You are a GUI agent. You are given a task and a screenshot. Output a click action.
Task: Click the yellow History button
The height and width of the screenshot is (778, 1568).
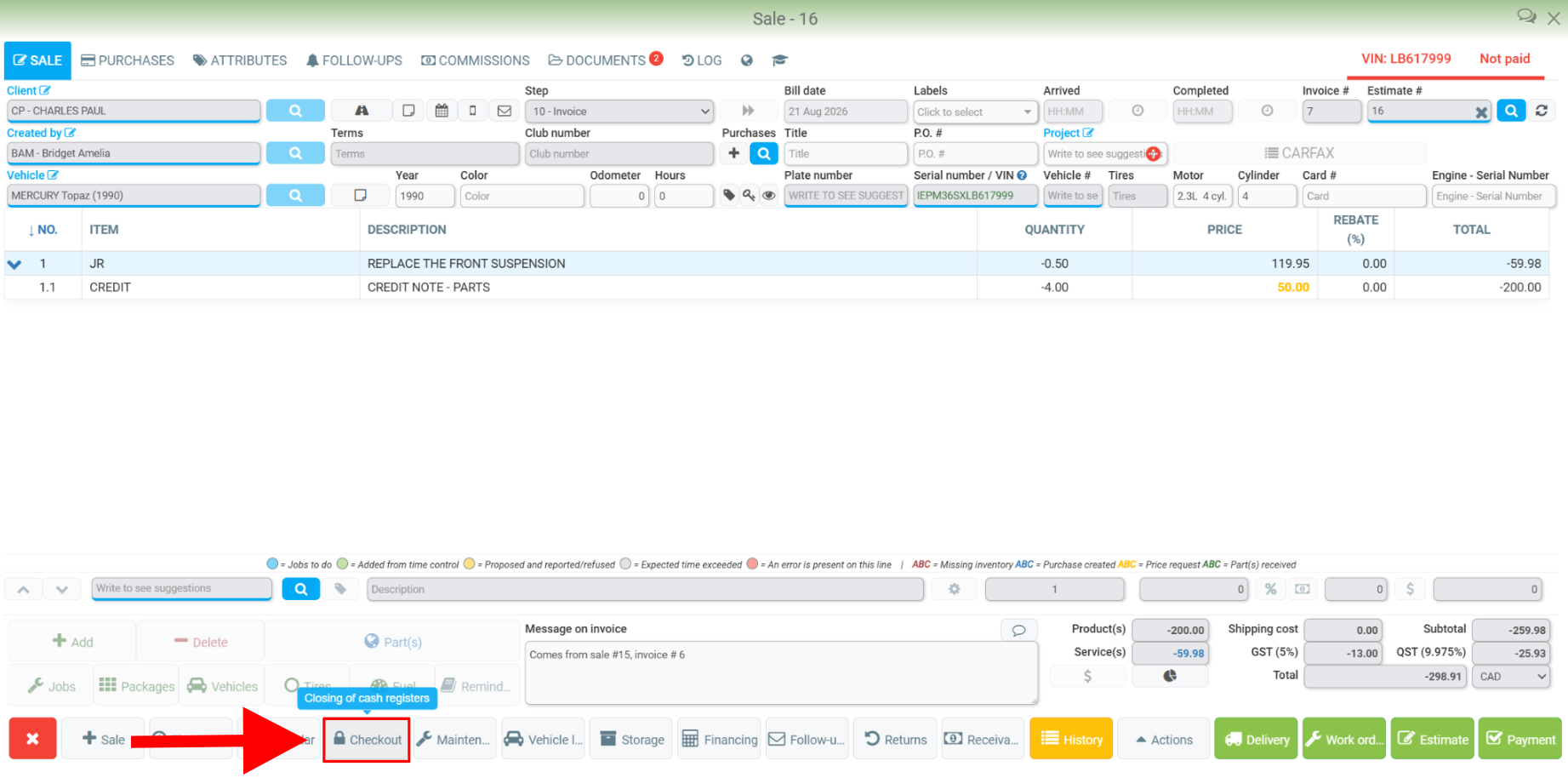point(1072,739)
